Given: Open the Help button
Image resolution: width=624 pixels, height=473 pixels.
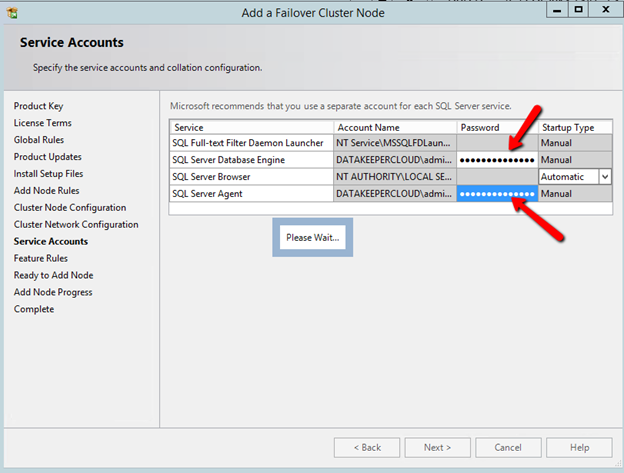Looking at the screenshot, I should (579, 447).
